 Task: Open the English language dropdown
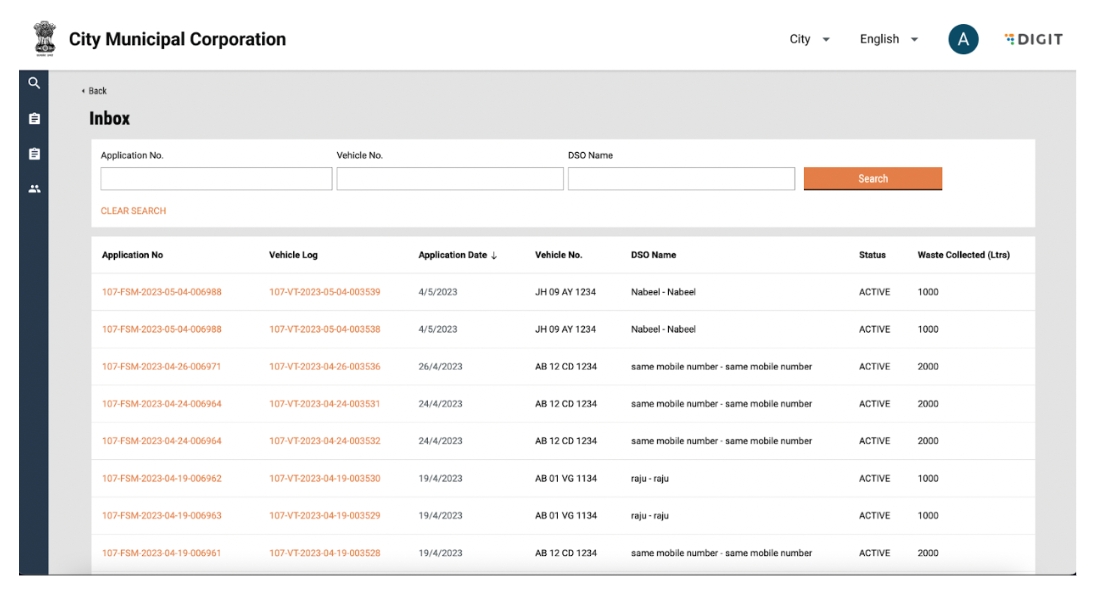[x=888, y=40]
